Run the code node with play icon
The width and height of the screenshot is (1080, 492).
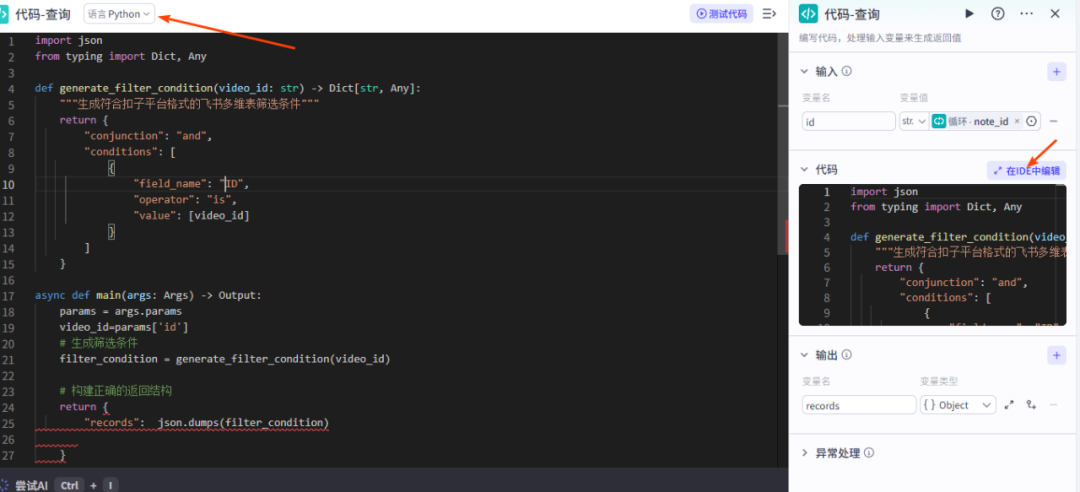(969, 13)
